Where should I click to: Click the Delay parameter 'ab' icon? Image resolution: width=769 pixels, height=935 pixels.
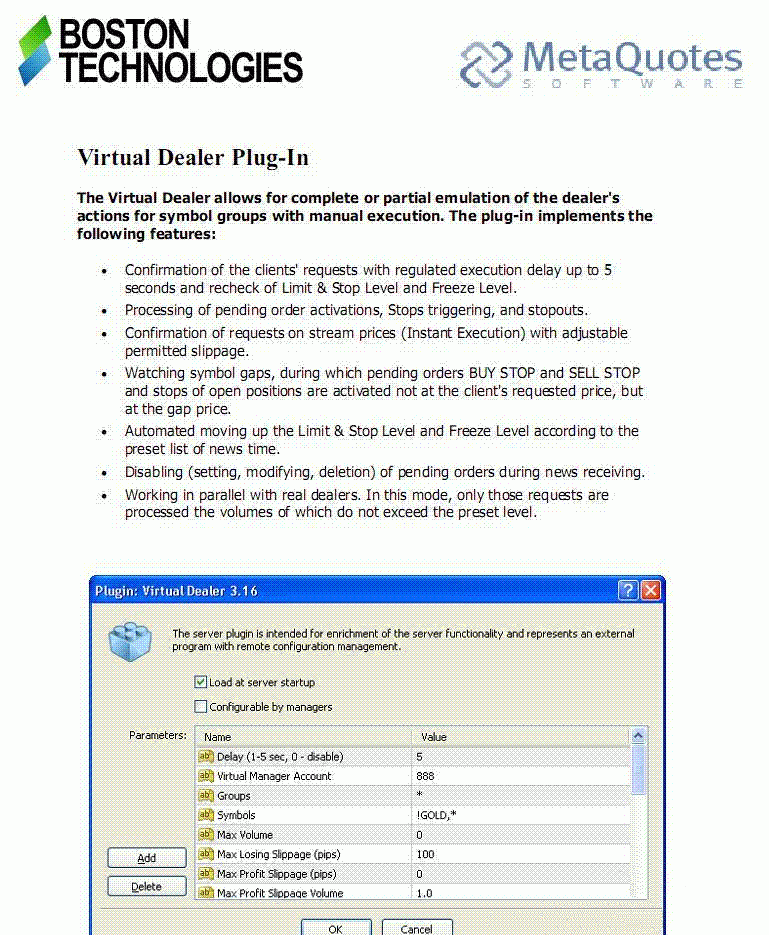206,757
